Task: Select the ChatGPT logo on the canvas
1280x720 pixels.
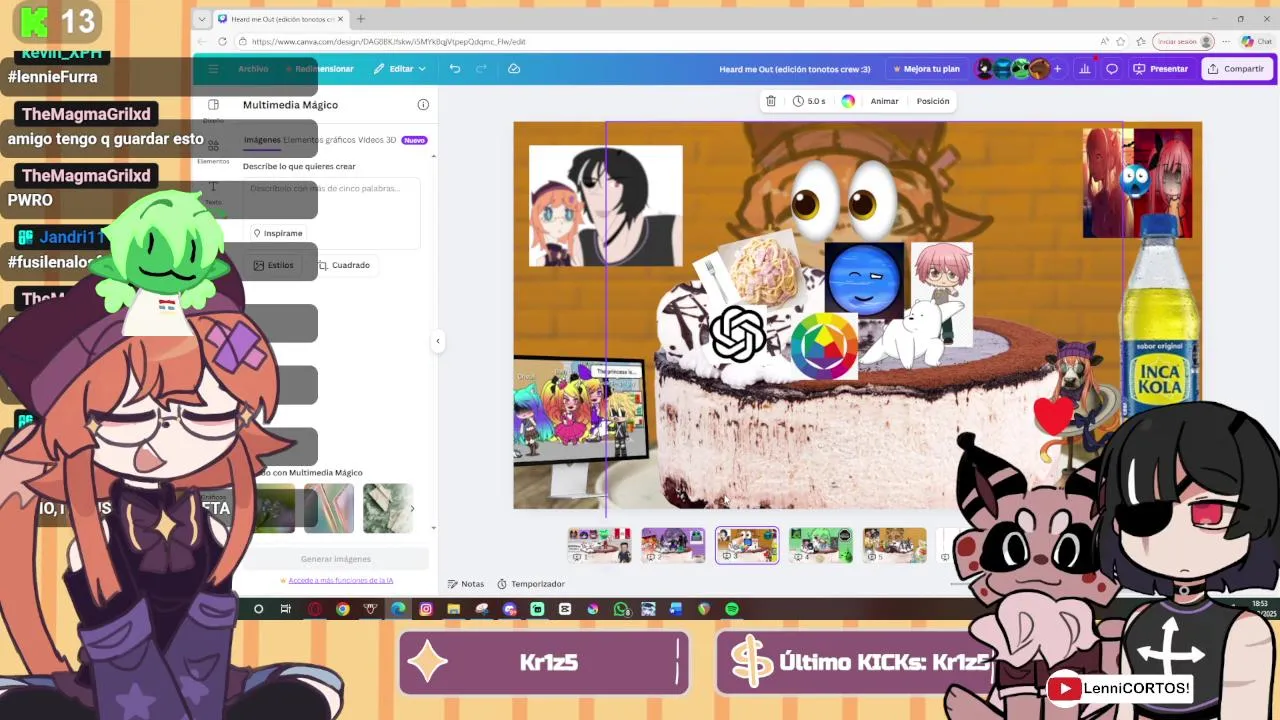Action: pyautogui.click(x=738, y=334)
